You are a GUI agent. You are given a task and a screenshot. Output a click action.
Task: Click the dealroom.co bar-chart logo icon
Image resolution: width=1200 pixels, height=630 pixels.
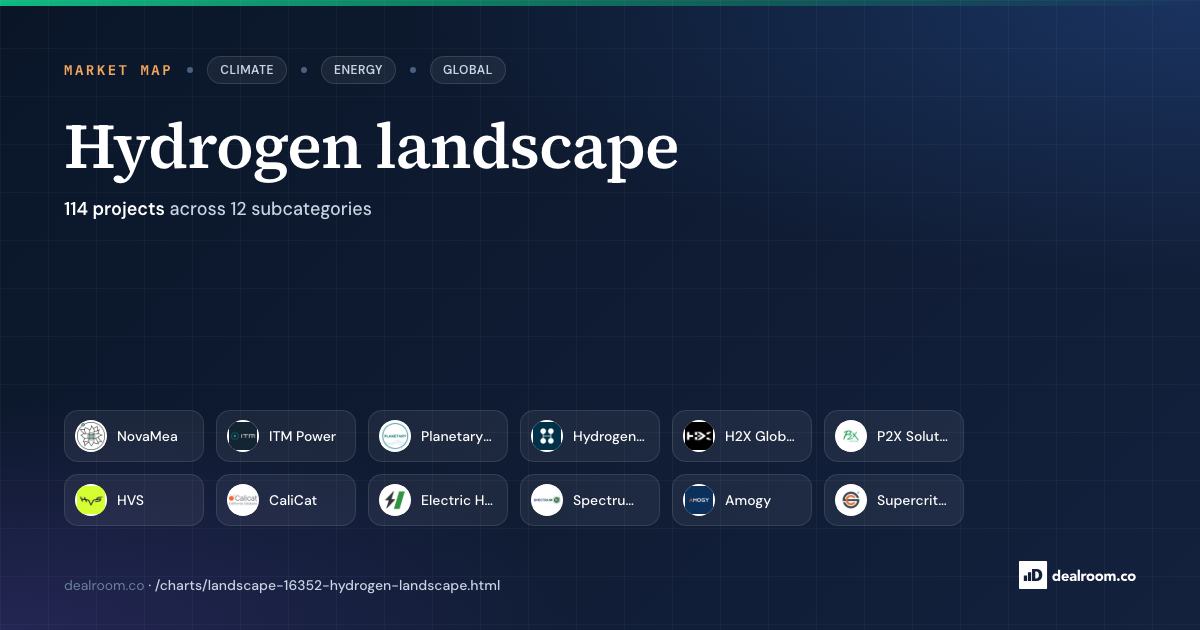(1032, 575)
